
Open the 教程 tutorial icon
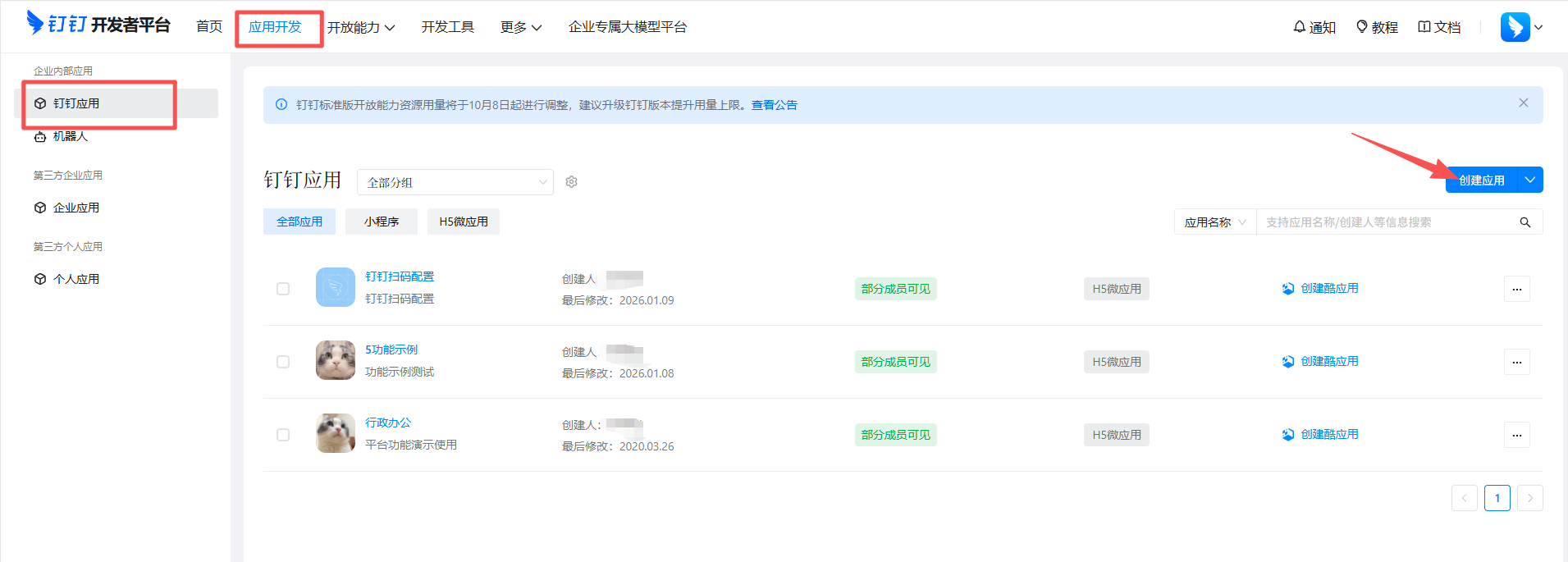coord(1362,27)
